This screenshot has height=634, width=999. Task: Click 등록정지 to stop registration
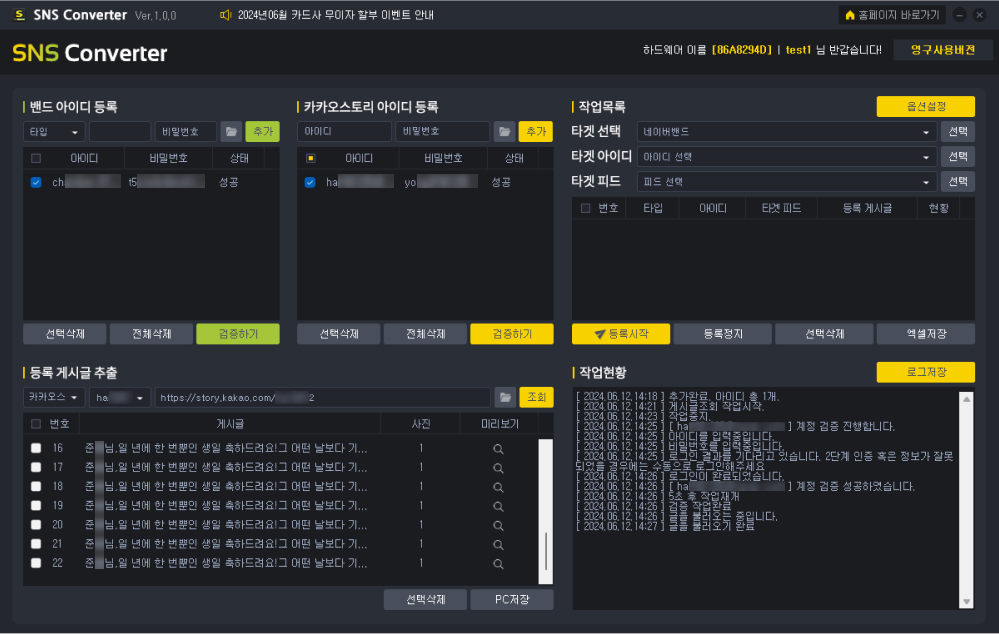(x=722, y=333)
